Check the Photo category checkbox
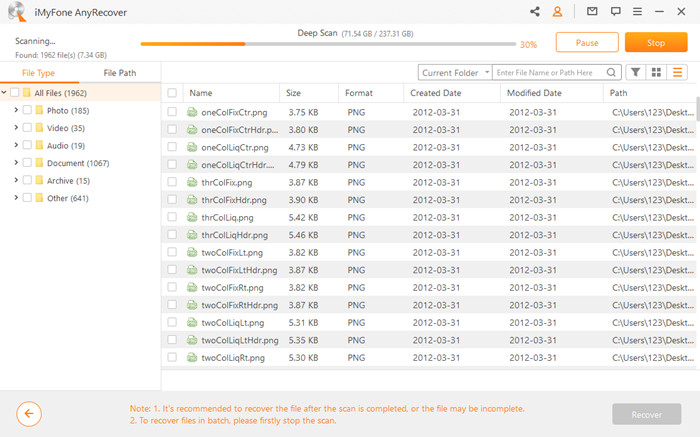Image resolution: width=700 pixels, height=437 pixels. click(x=27, y=110)
